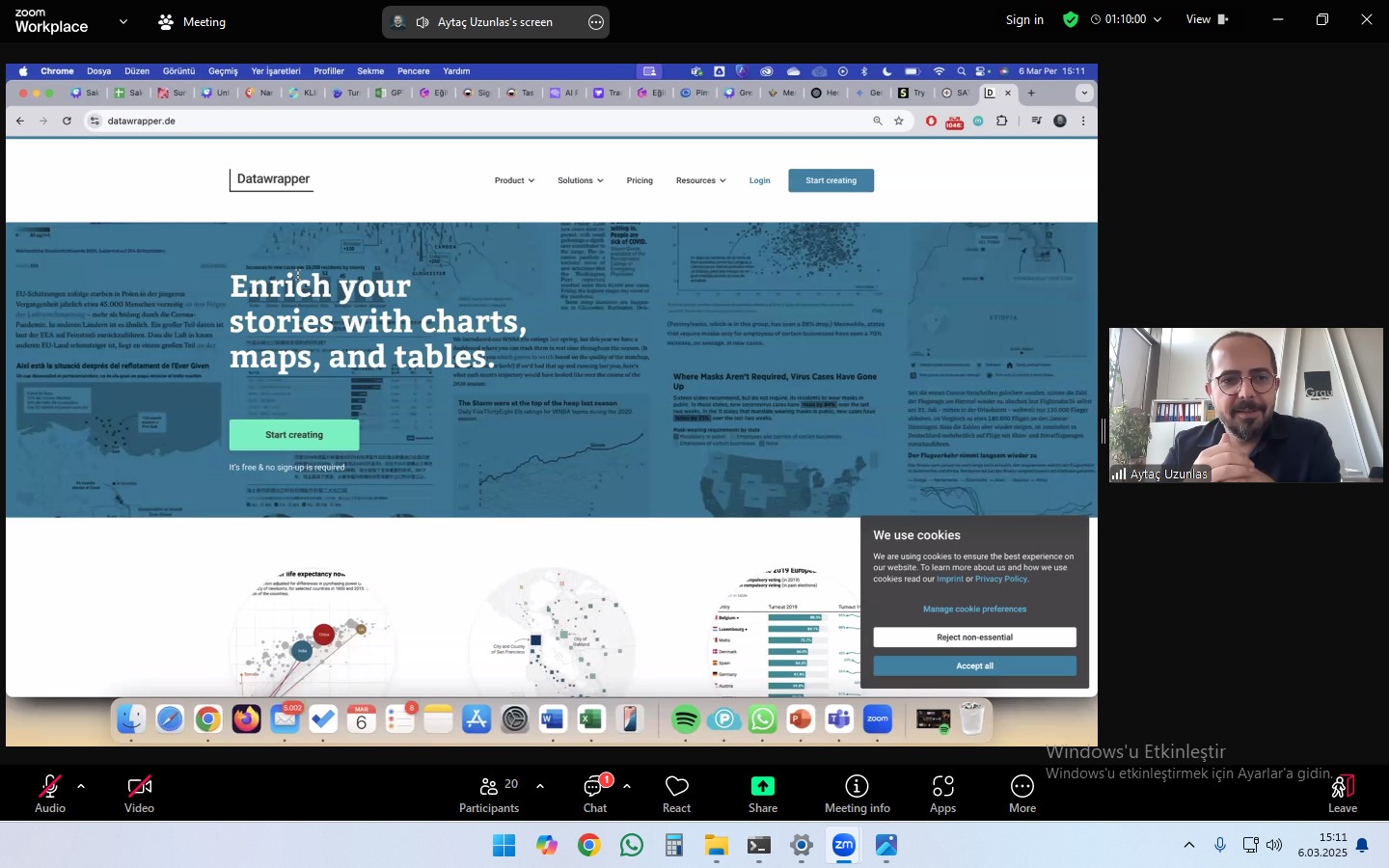Click the green Start creating hero button
Image resolution: width=1389 pixels, height=868 pixels.
click(294, 435)
